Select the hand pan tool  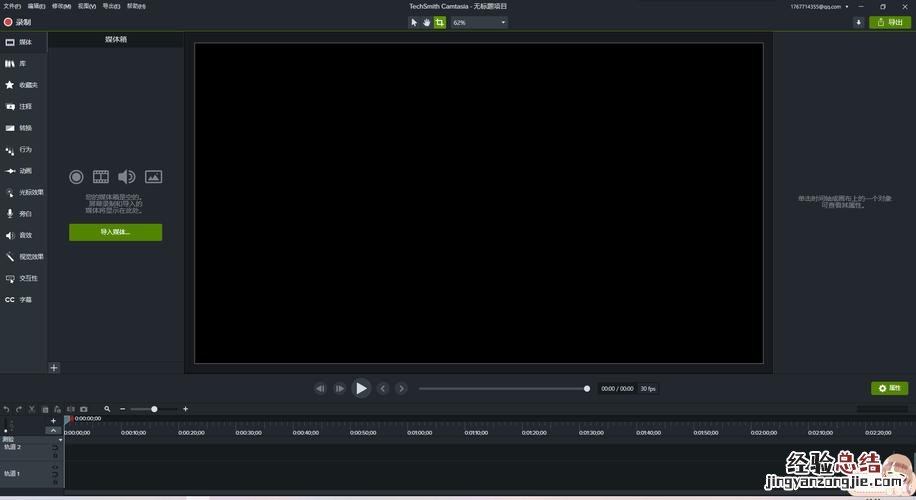[426, 22]
